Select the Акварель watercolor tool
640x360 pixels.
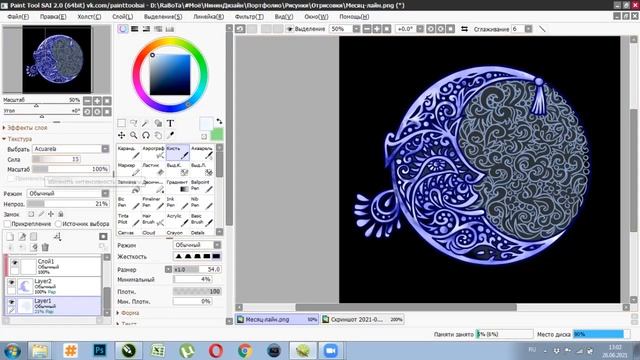click(x=202, y=152)
